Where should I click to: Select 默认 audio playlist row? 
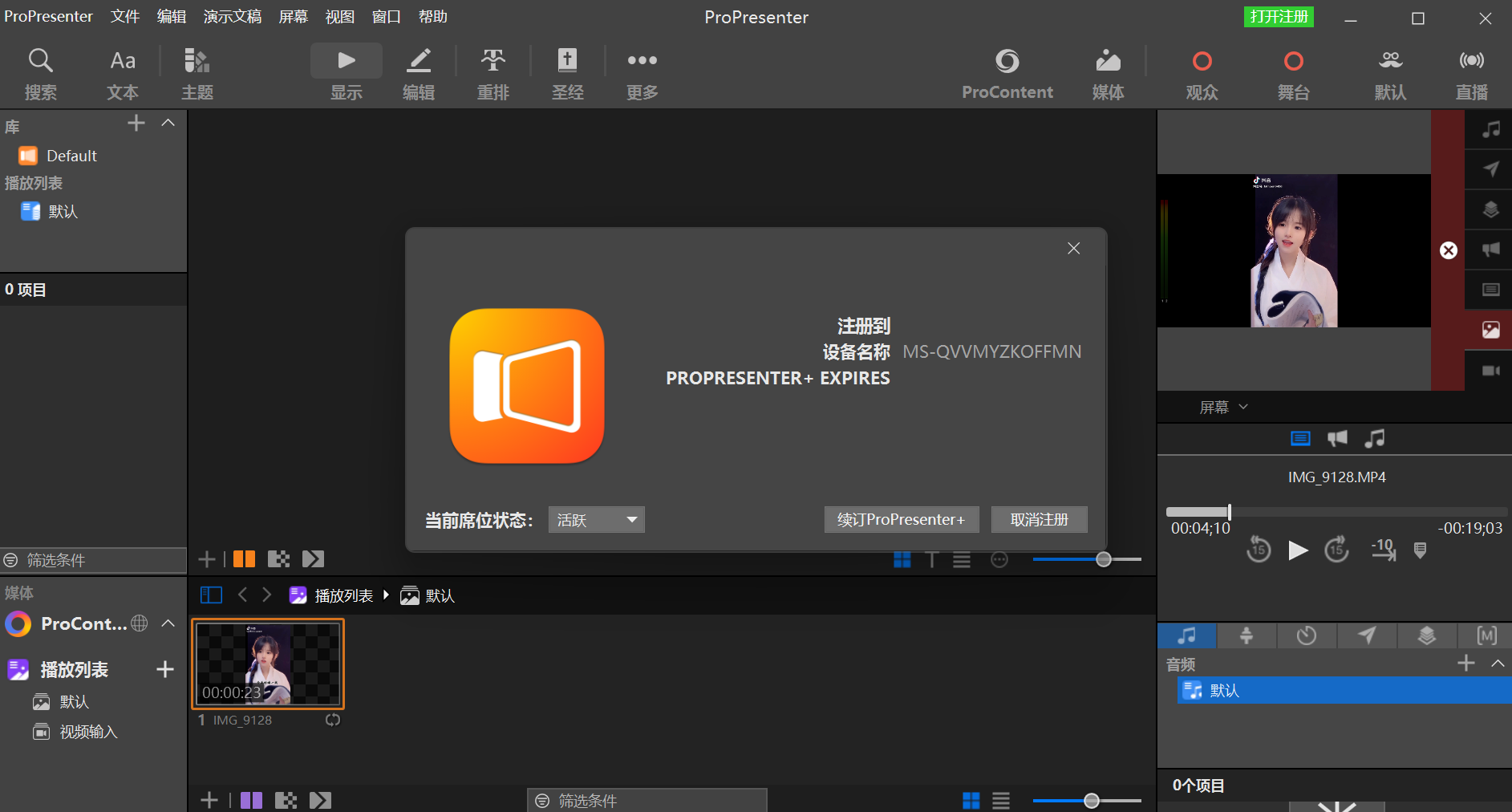1344,690
